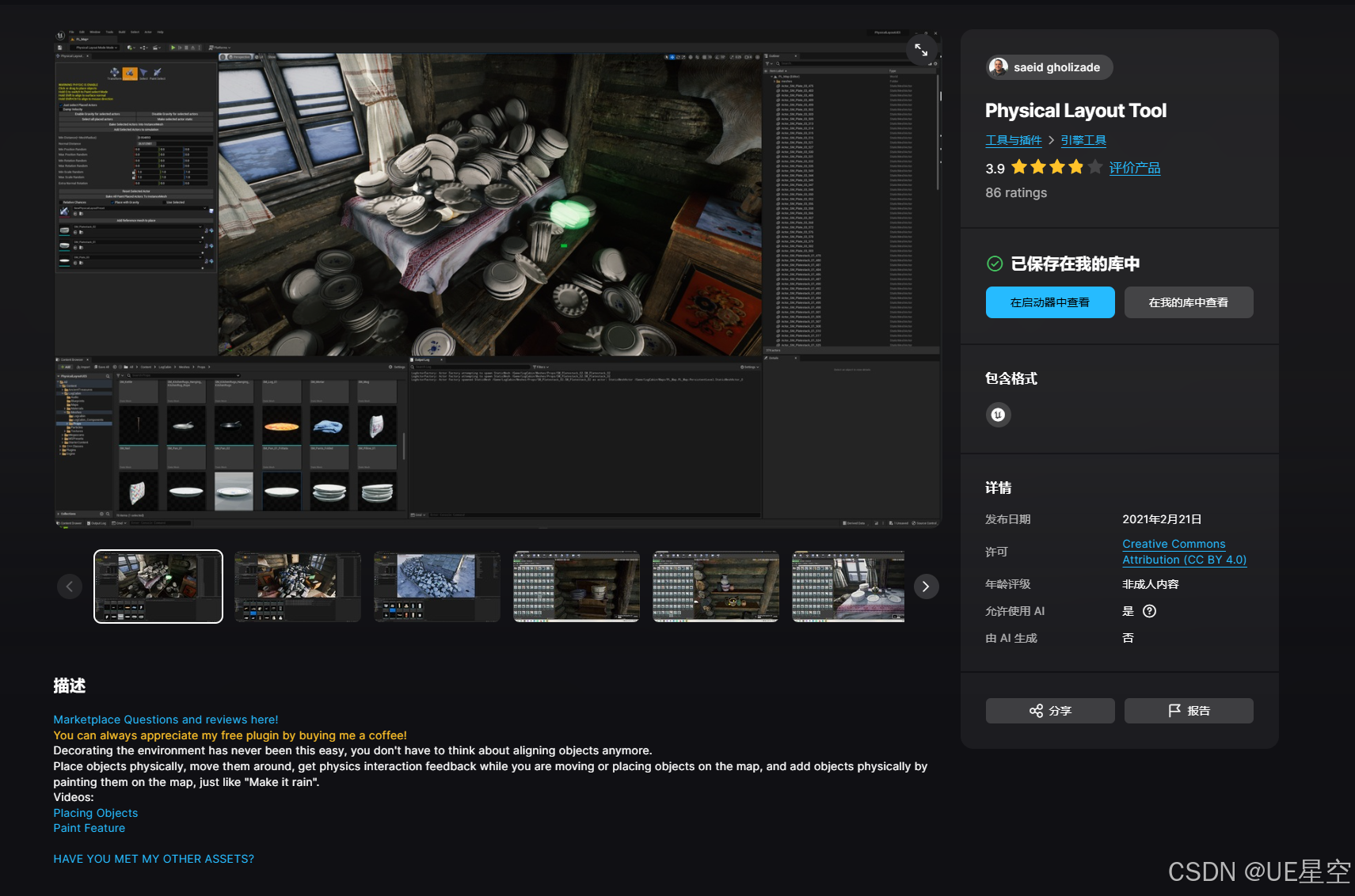Image resolution: width=1355 pixels, height=896 pixels.
Task: Click the 发布日期 label
Action: 1008,519
